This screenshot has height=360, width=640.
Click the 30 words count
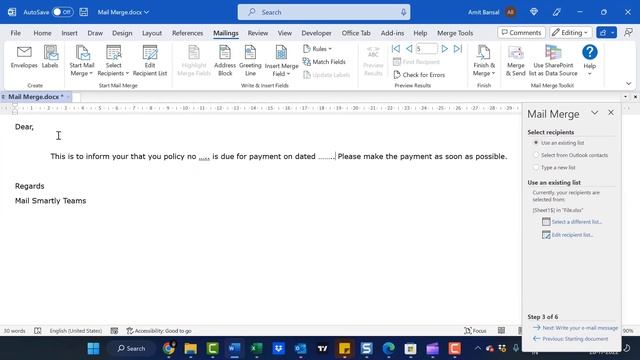pos(15,331)
